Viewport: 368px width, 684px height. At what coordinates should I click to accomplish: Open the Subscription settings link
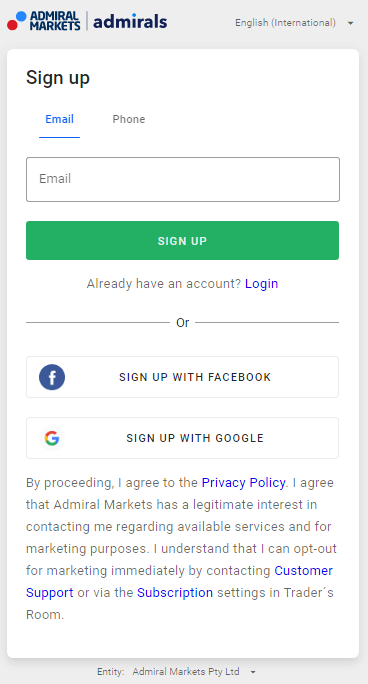(x=175, y=592)
